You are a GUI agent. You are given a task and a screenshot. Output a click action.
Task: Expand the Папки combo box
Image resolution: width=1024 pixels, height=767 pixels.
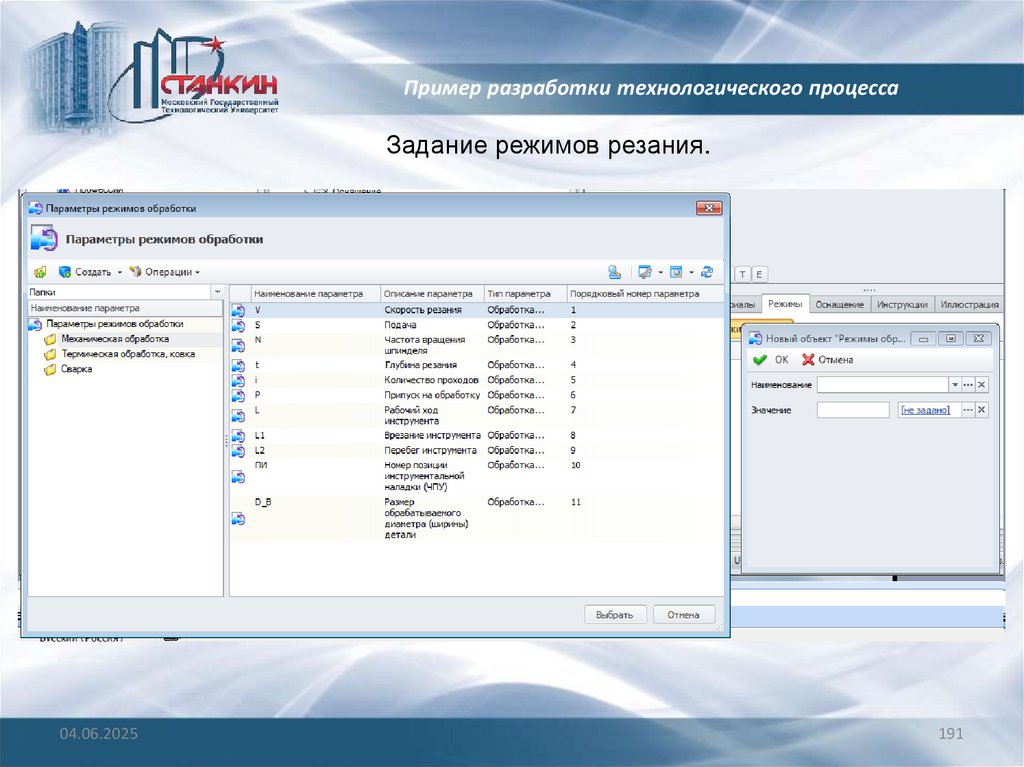click(x=217, y=292)
